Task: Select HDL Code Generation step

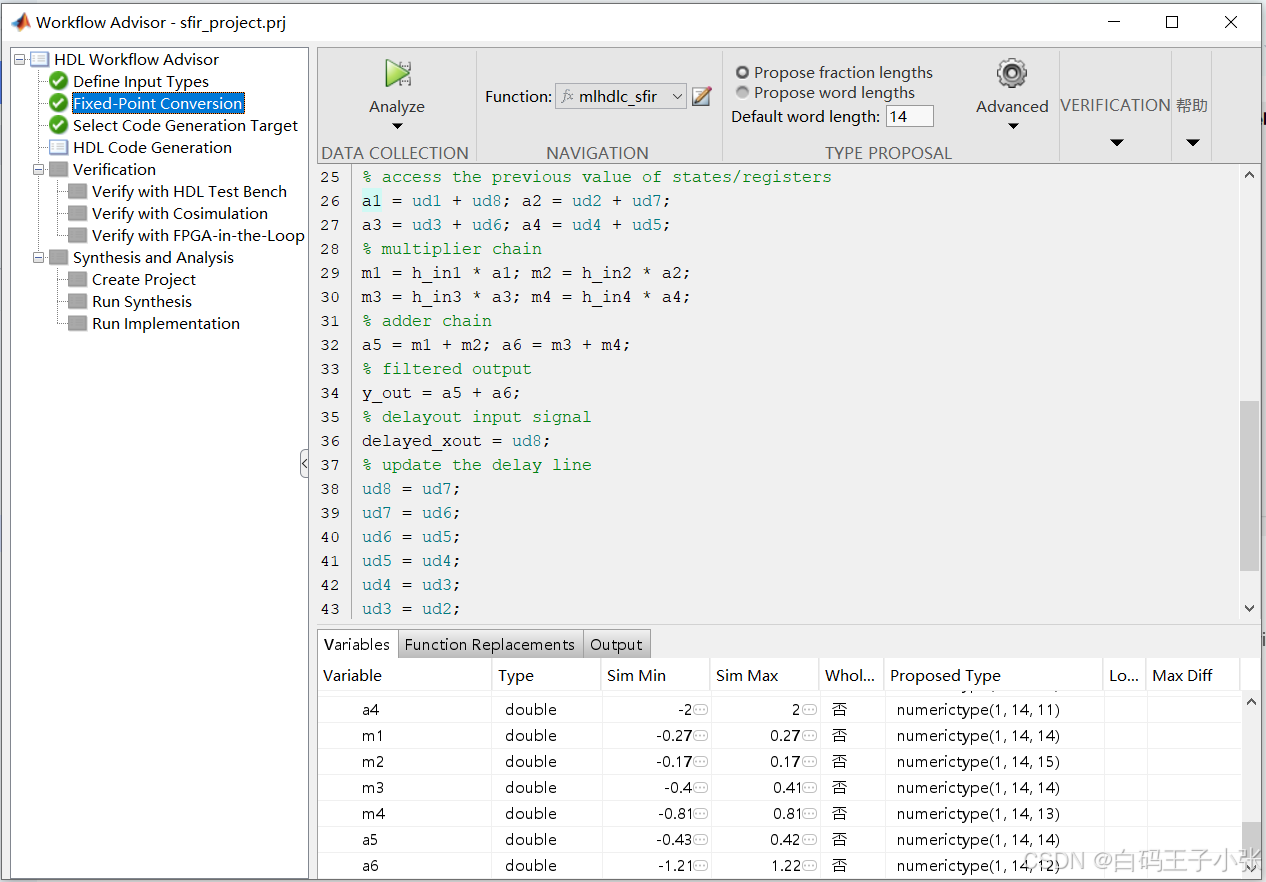Action: [152, 147]
